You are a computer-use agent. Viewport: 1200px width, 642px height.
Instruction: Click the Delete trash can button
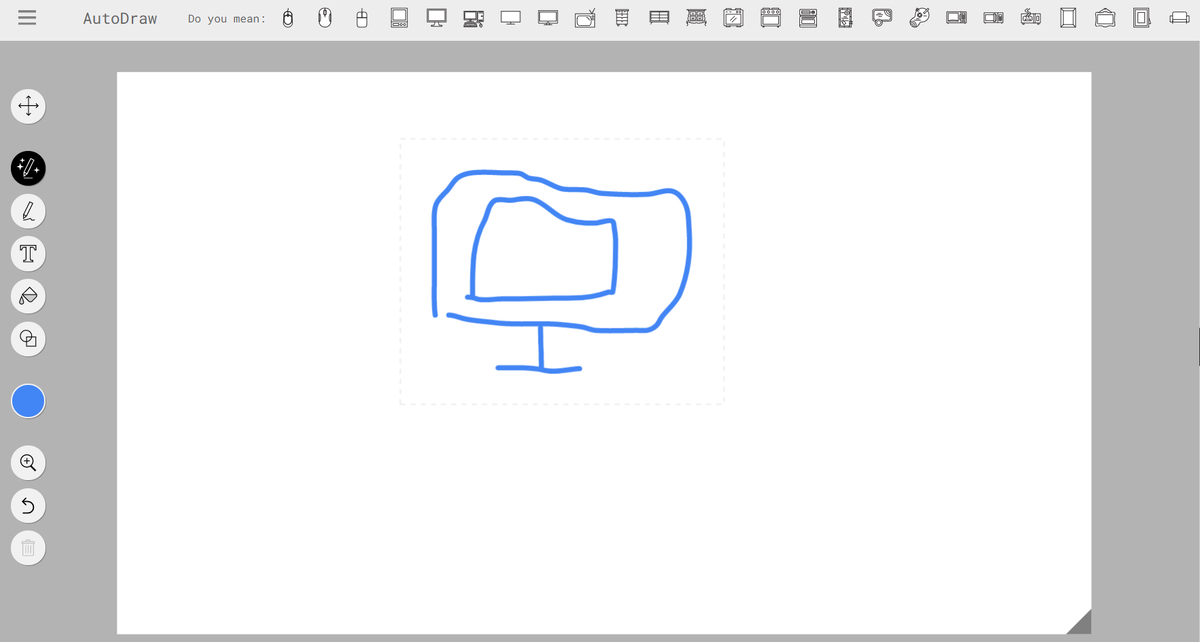click(28, 548)
